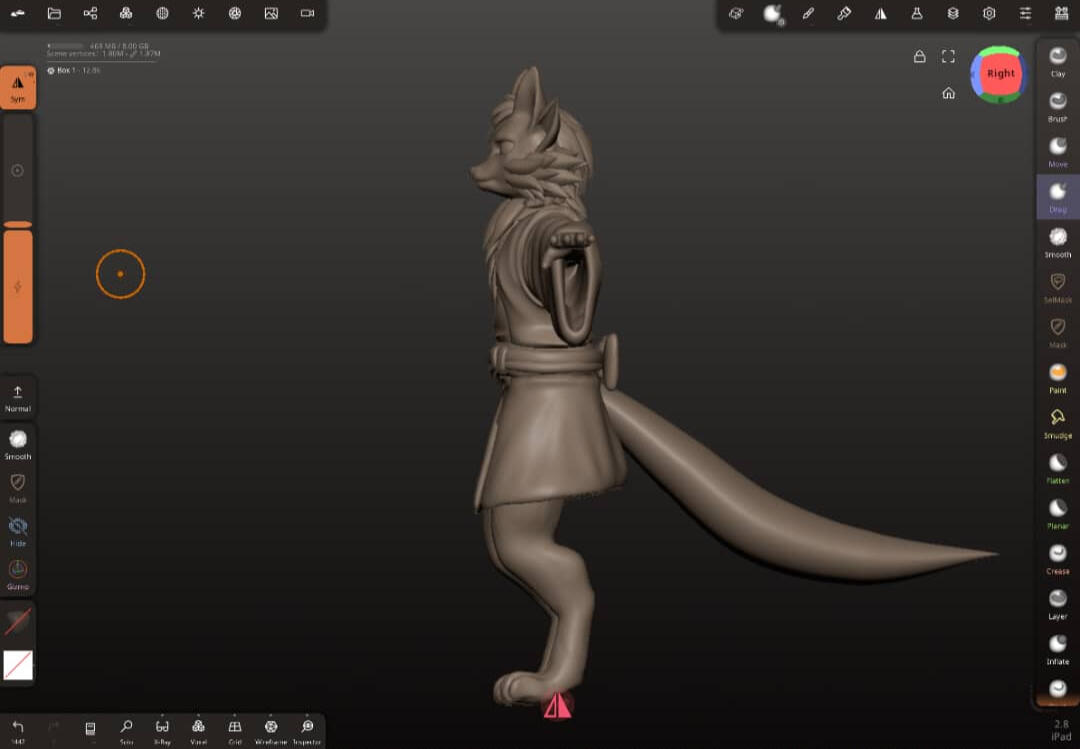Open the Settings gear menu

pos(989,13)
